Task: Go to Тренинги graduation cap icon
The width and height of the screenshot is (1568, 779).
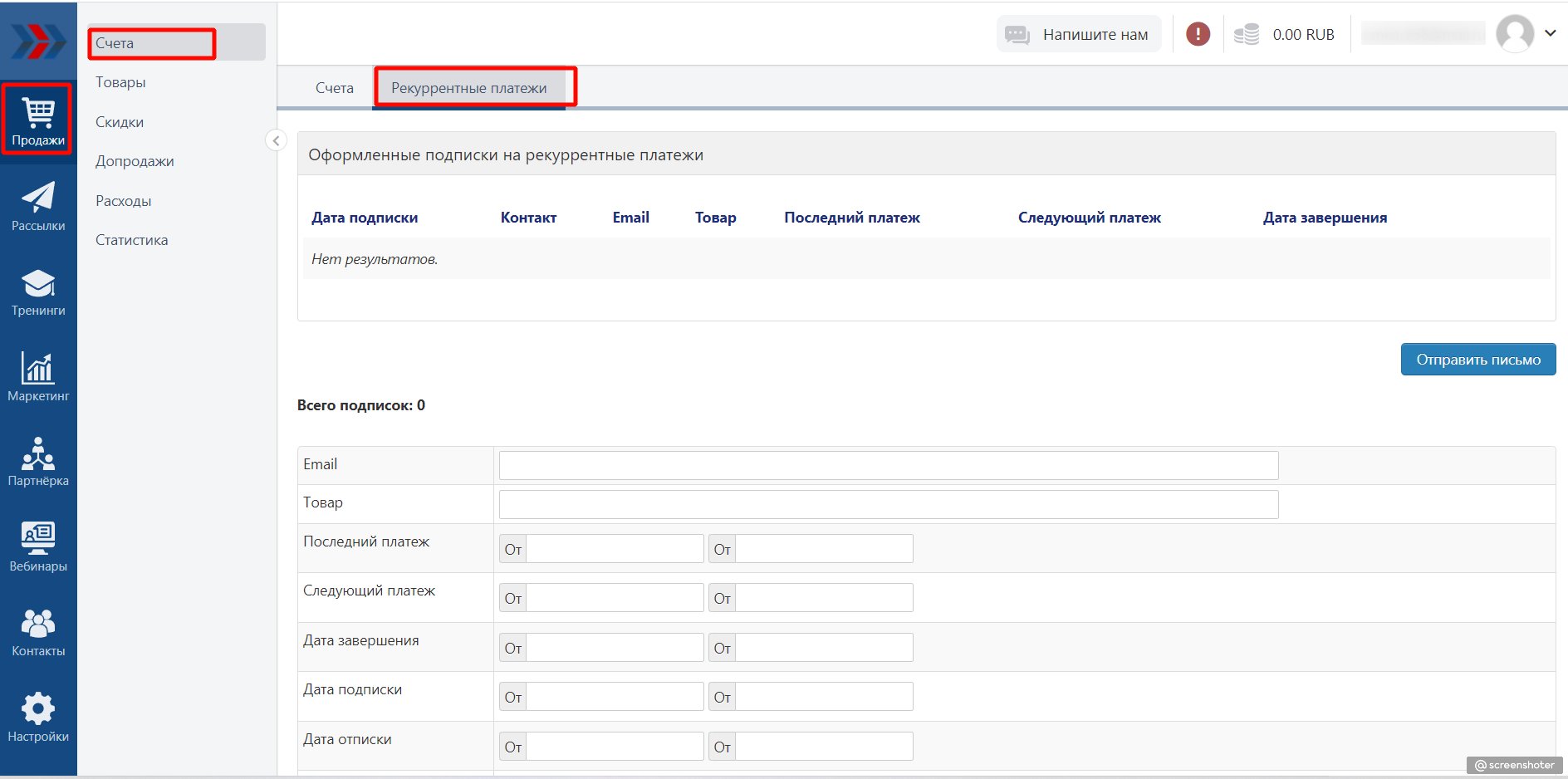Action: coord(38,292)
